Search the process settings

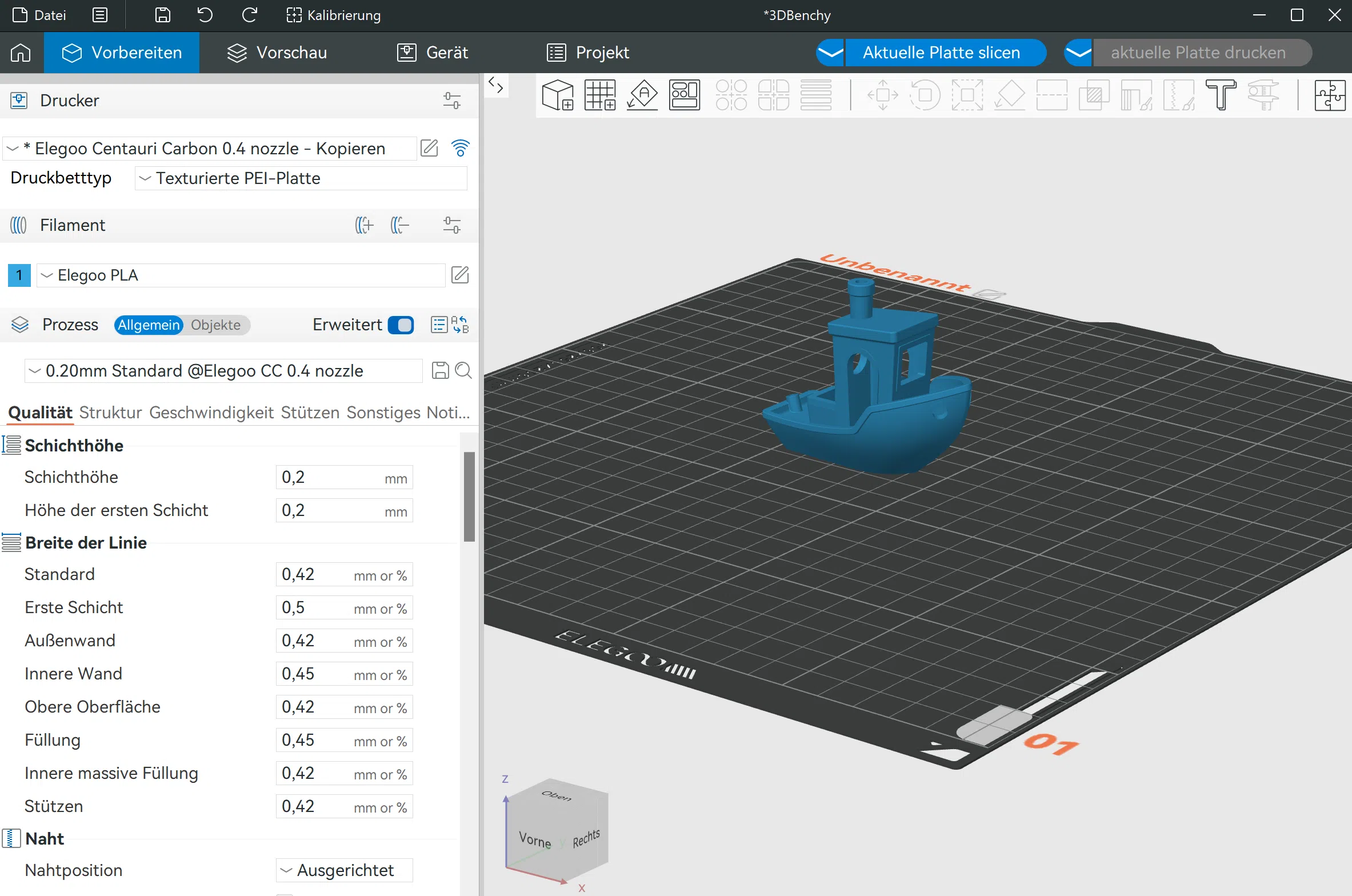[x=463, y=370]
